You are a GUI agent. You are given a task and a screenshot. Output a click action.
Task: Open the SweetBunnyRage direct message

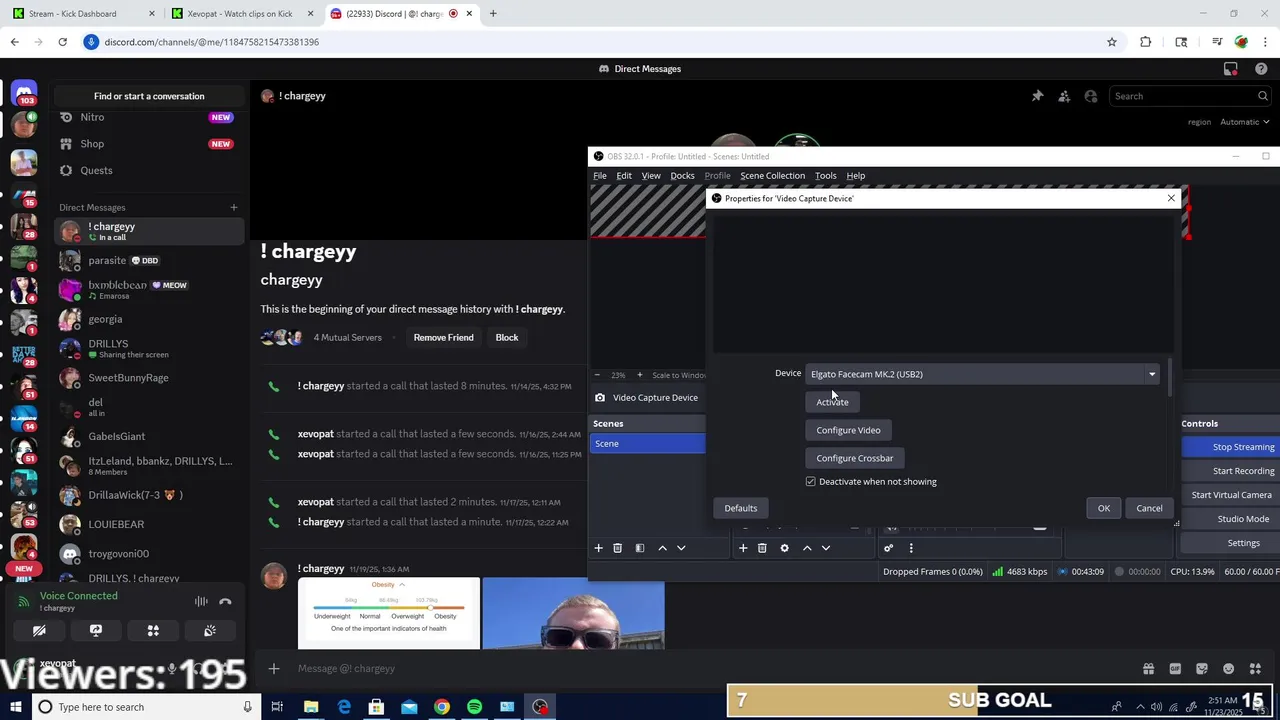[149, 378]
